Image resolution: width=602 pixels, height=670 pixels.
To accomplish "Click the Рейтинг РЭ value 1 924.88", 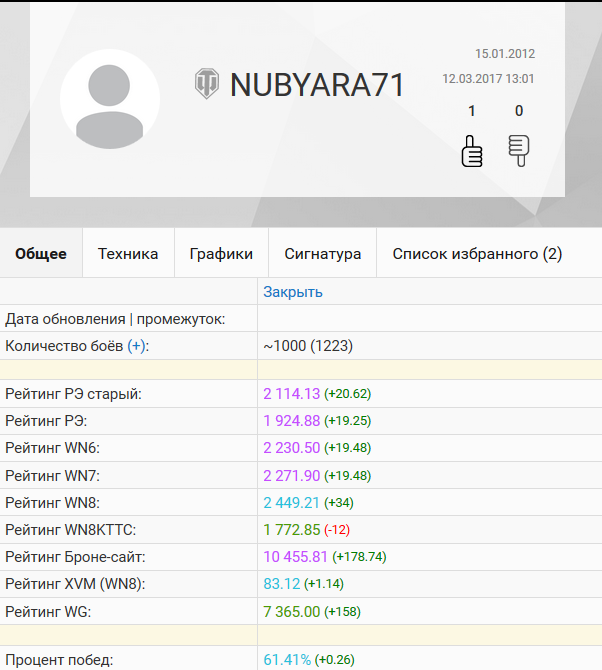I will [x=291, y=421].
